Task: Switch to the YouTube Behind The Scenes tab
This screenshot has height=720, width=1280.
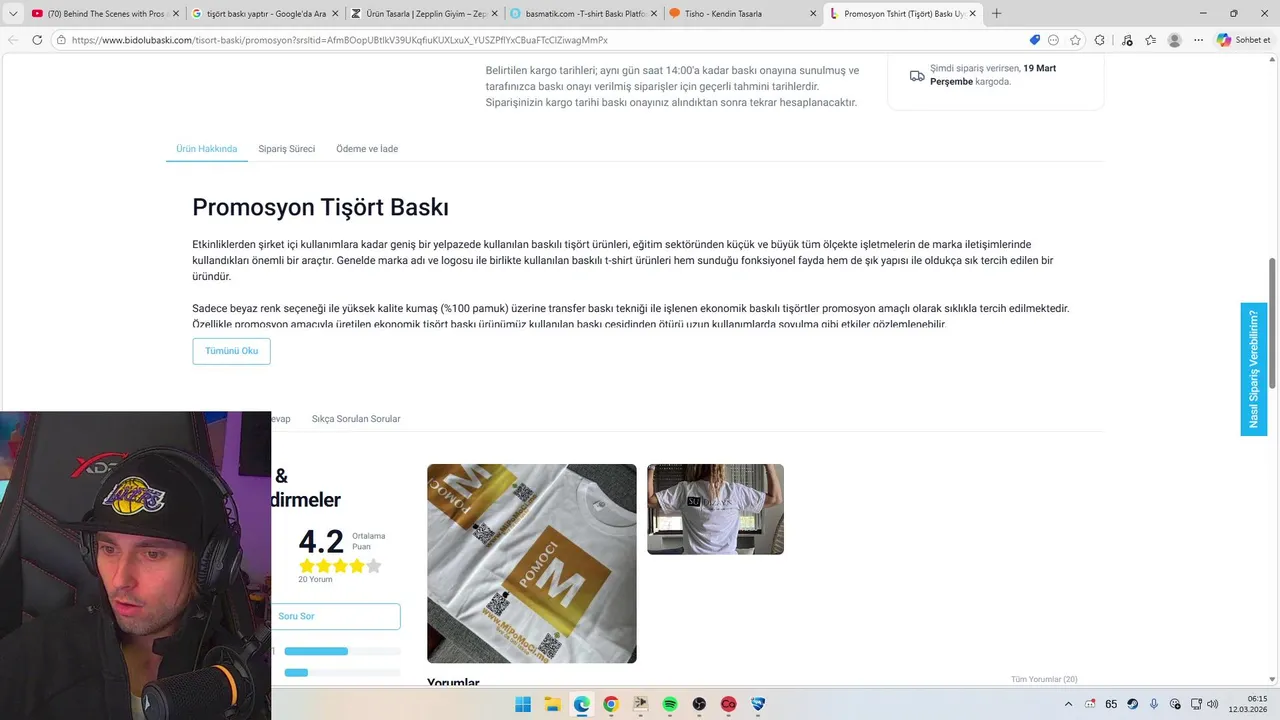Action: [104, 14]
